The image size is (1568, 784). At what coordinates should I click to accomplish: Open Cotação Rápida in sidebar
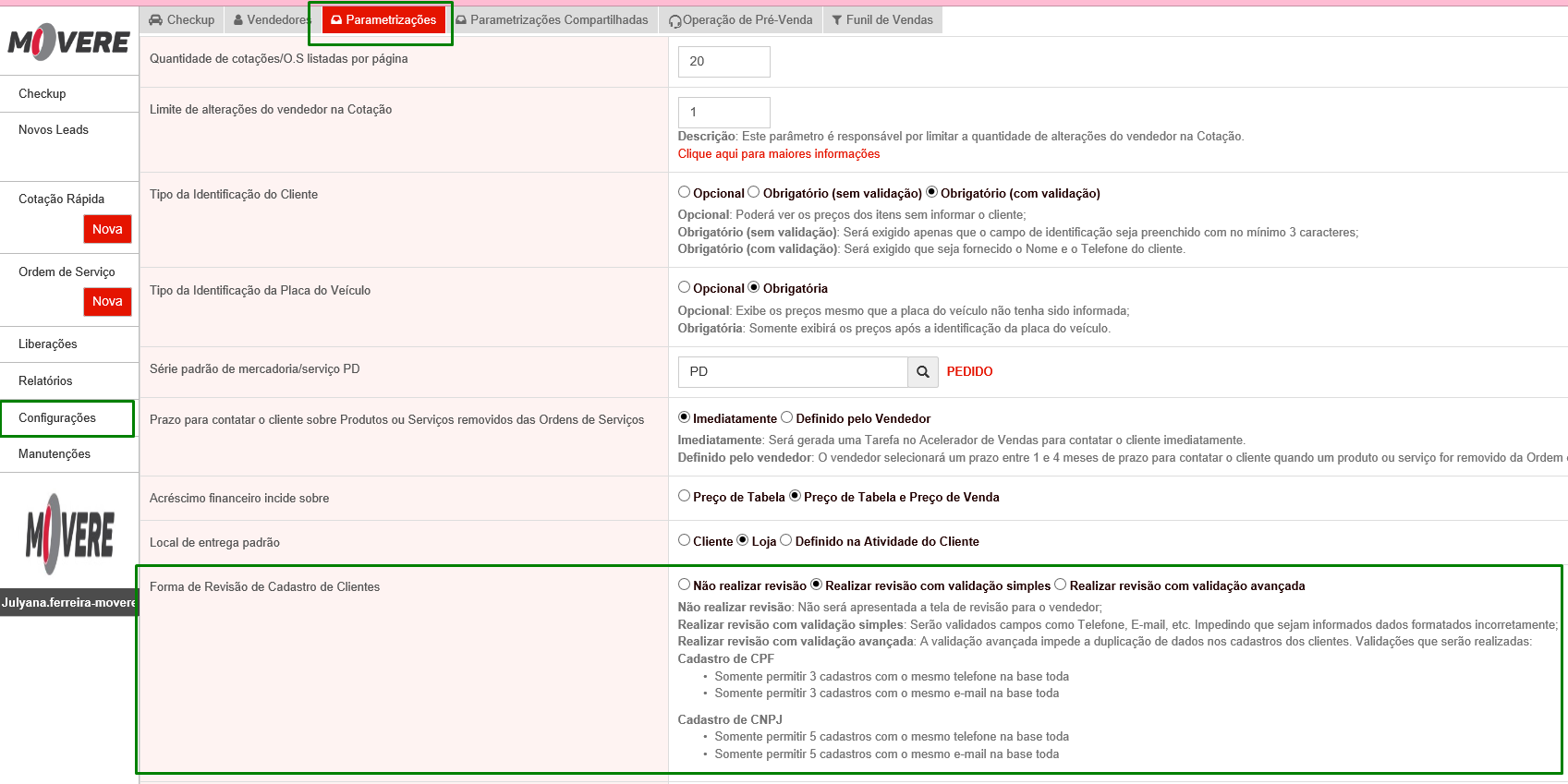coord(61,199)
